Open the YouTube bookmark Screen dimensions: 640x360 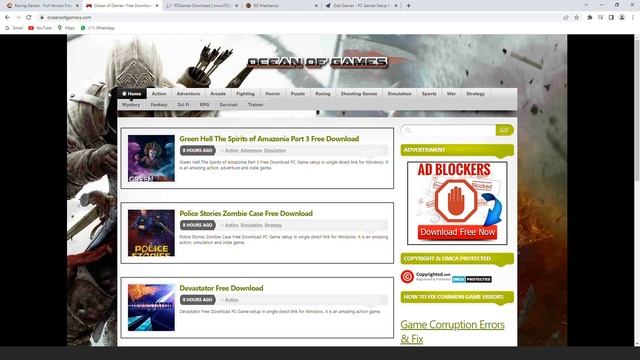click(x=40, y=28)
